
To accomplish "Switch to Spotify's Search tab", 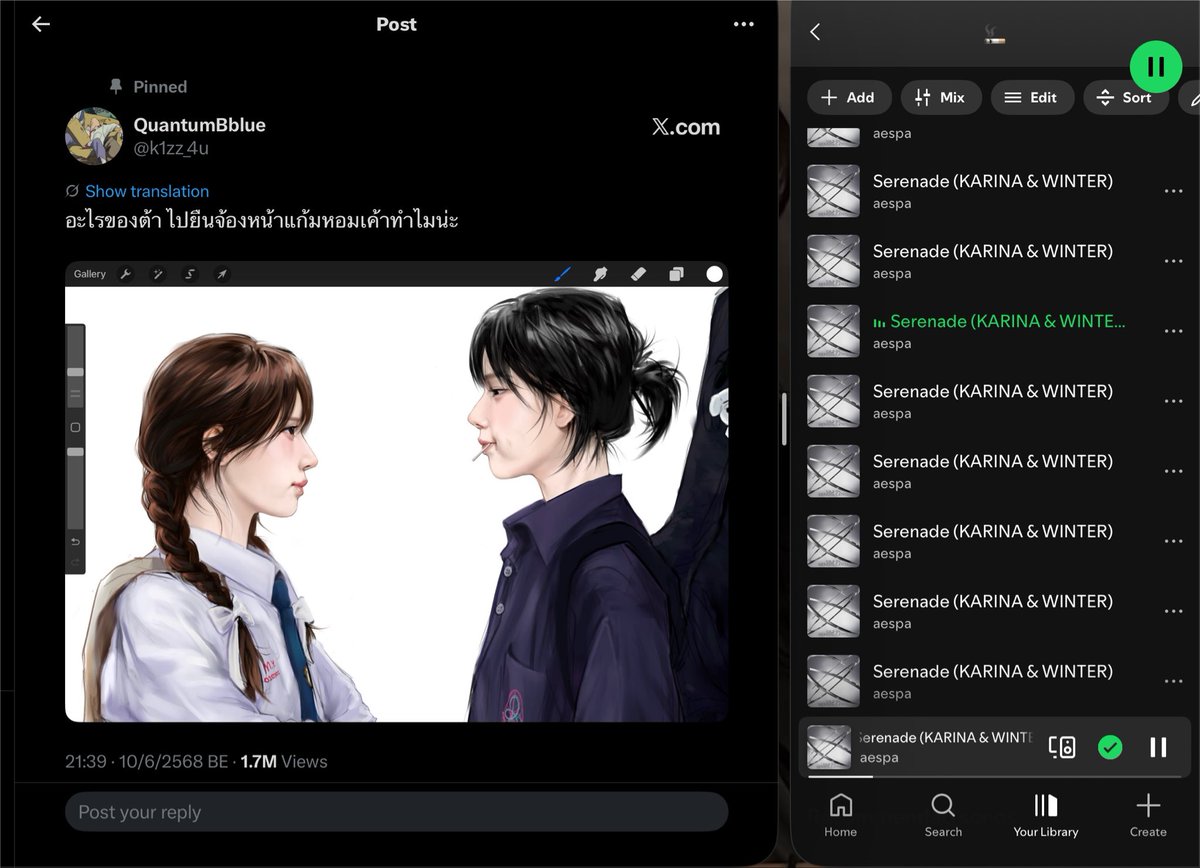I will pos(943,815).
